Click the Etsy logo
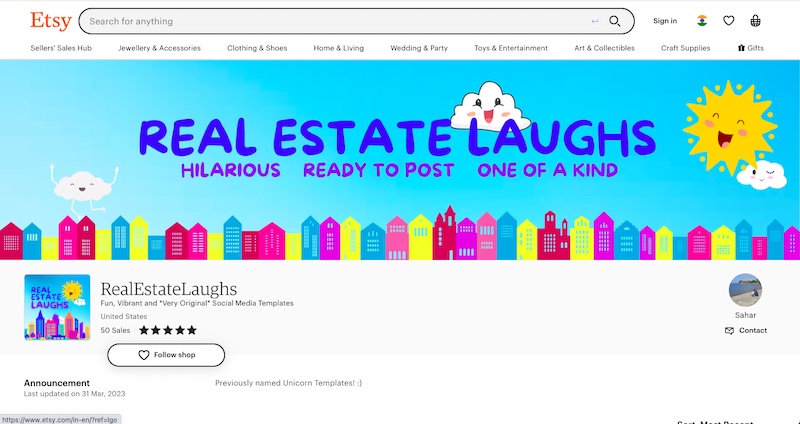Screen dimensions: 800x424 pos(51,21)
